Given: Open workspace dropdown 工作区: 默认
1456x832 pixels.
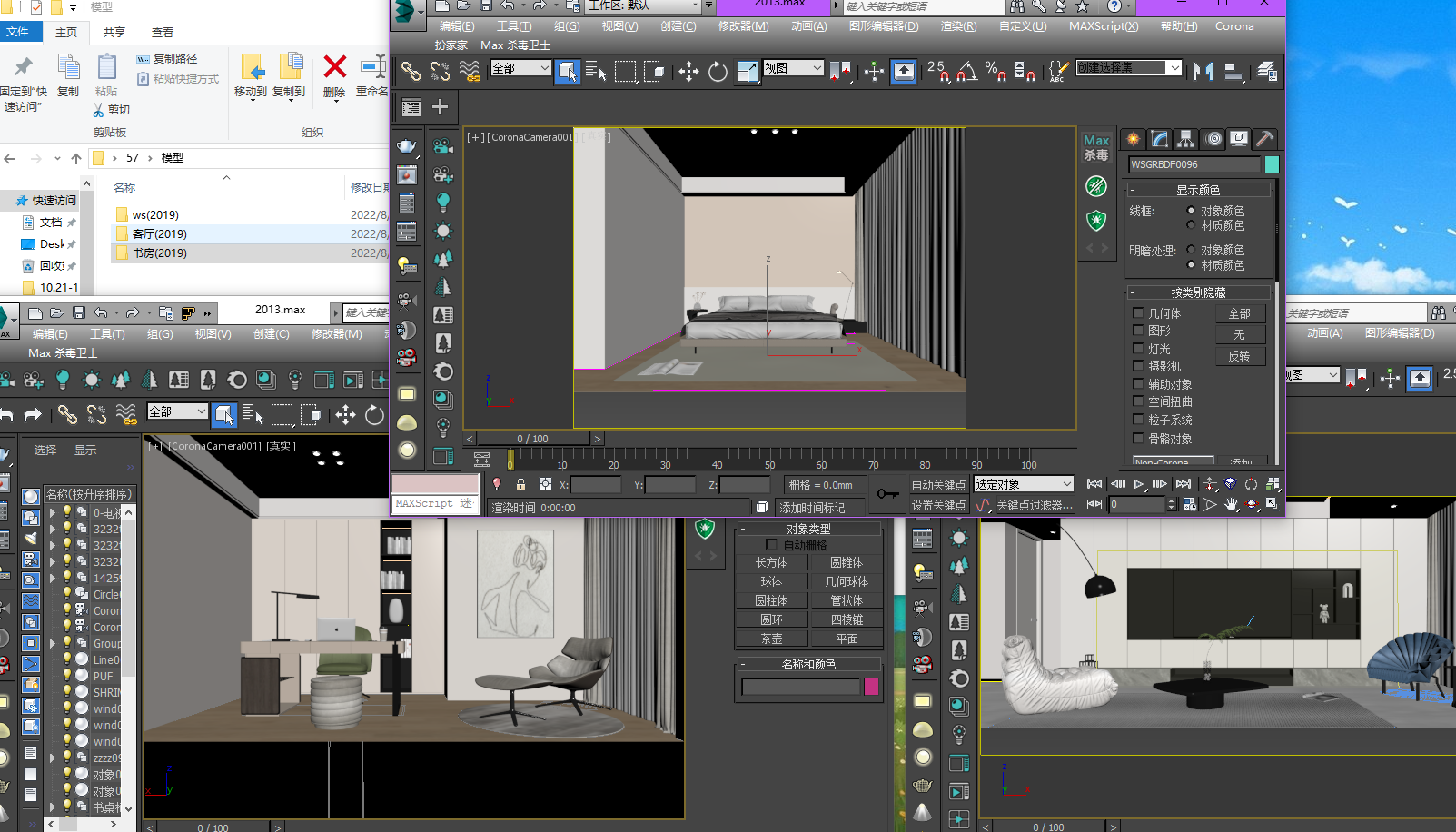Looking at the screenshot, I should click(644, 6).
